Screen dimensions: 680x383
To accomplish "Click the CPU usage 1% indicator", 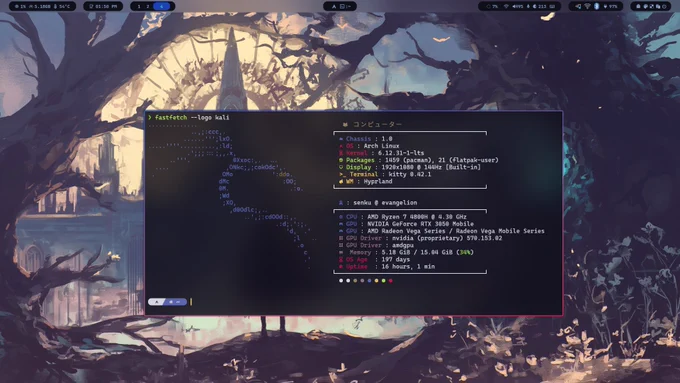I will (20, 6).
